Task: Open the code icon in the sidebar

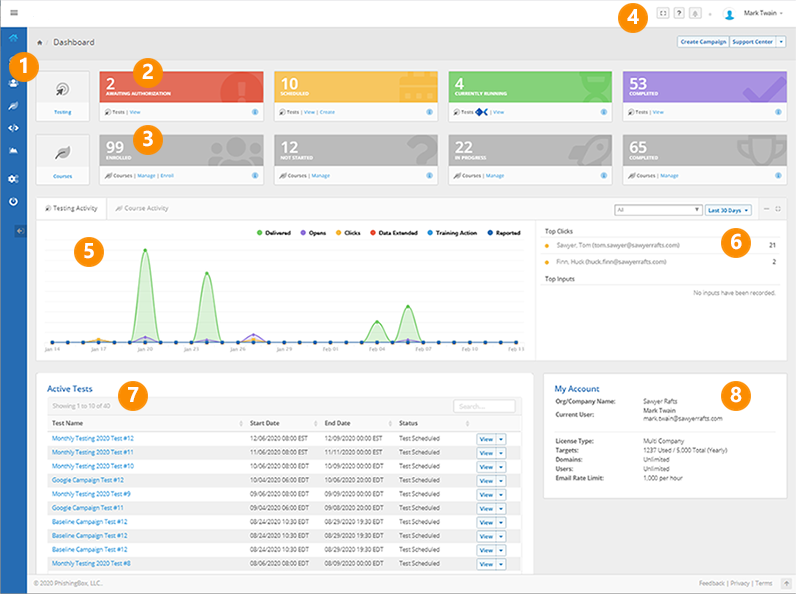Action: click(13, 127)
